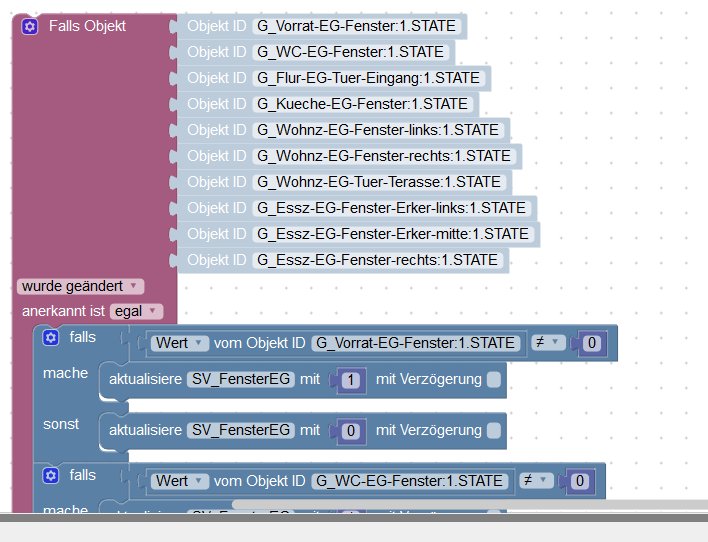Select Objekt ID G_Flur-EG-Tuer-Eingang:1.STATE
The image size is (708, 542).
point(369,78)
